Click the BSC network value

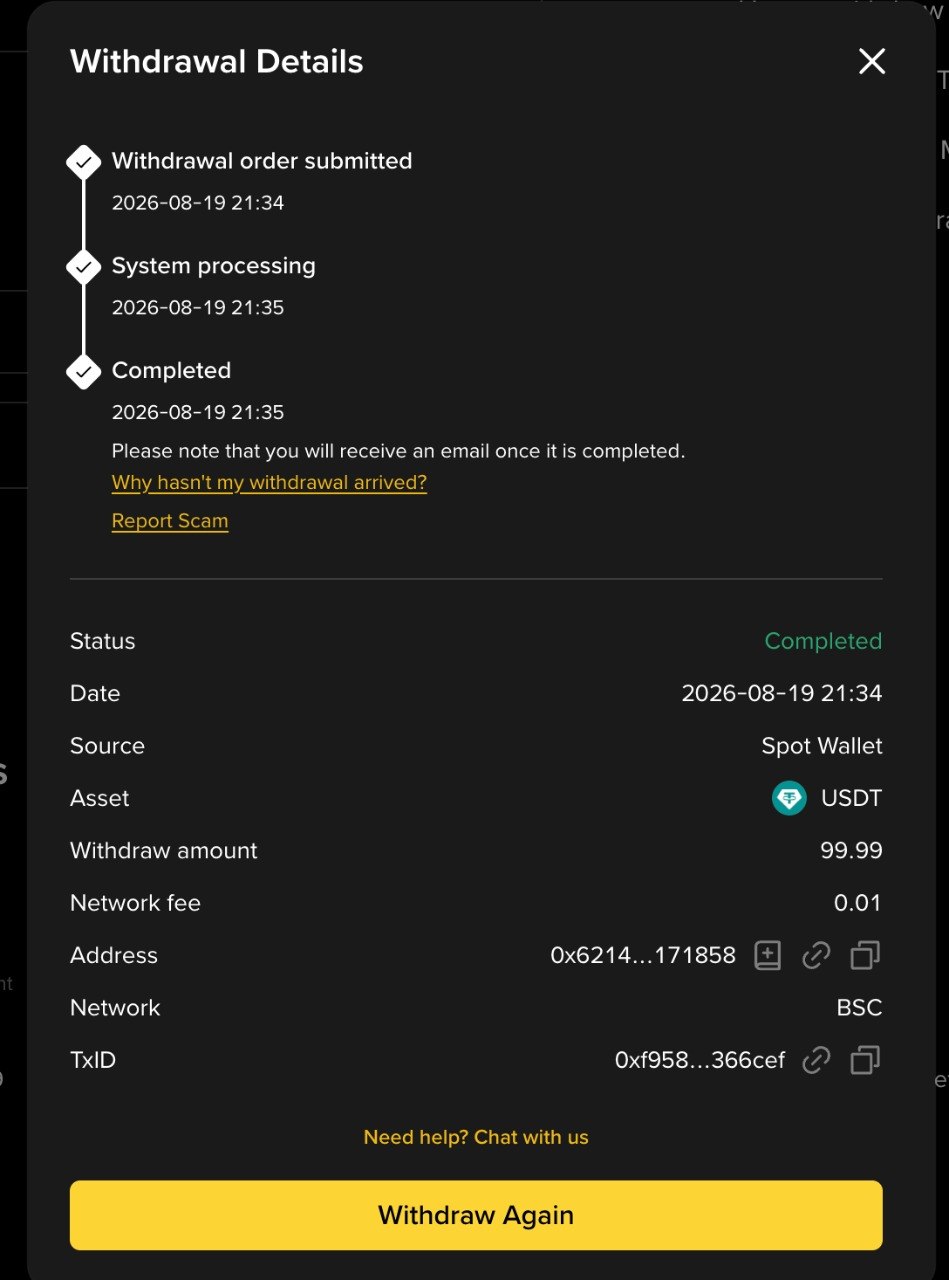859,1008
